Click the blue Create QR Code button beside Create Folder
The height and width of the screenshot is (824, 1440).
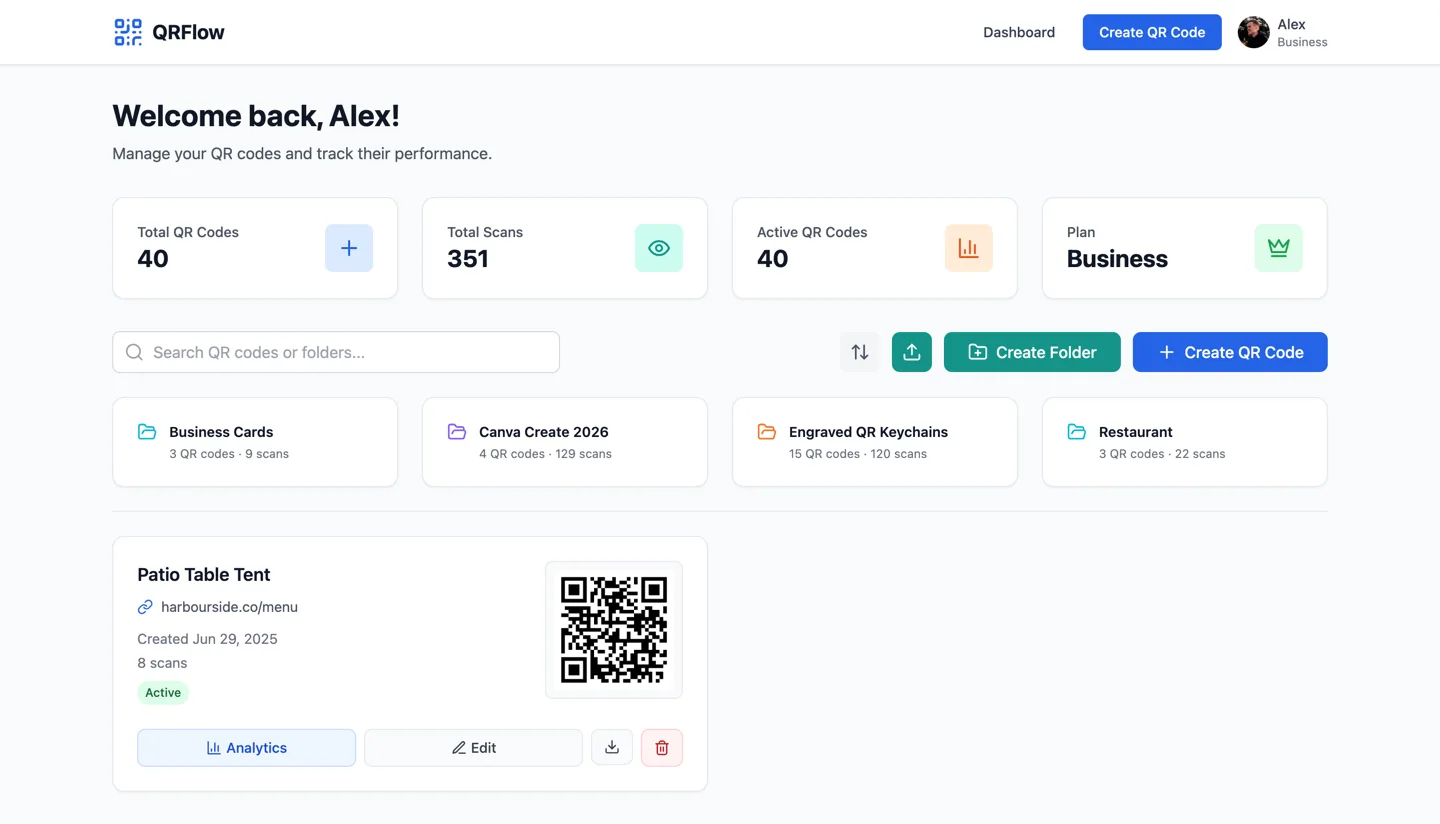click(x=1230, y=352)
